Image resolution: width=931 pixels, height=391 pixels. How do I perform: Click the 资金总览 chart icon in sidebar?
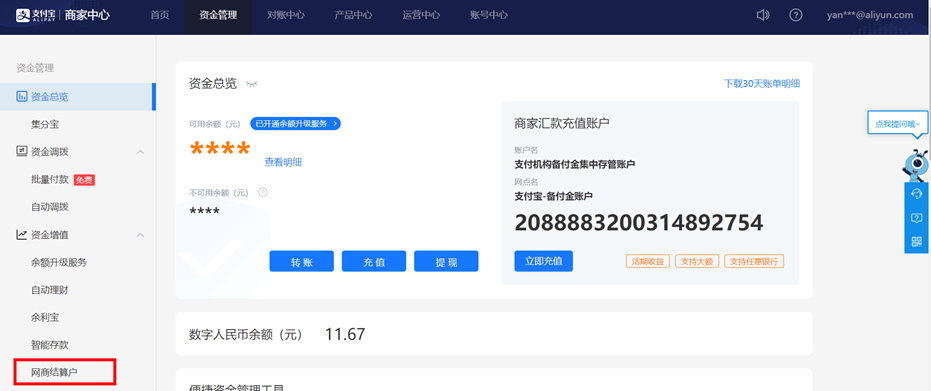pyautogui.click(x=21, y=96)
